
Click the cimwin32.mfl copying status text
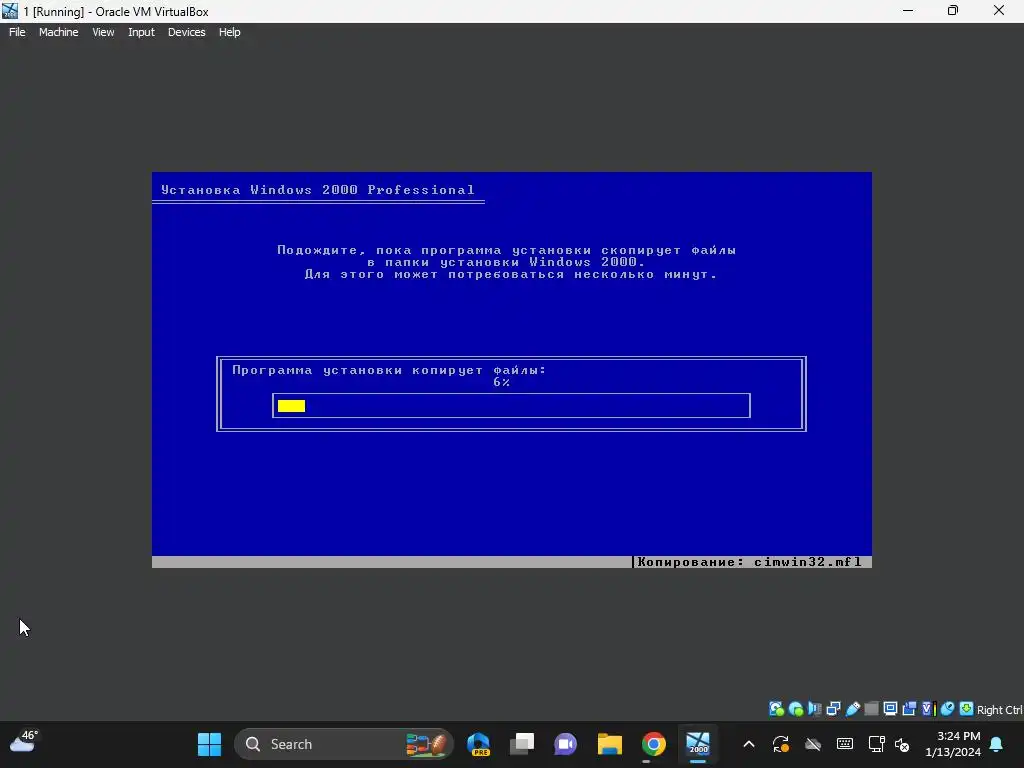750,562
